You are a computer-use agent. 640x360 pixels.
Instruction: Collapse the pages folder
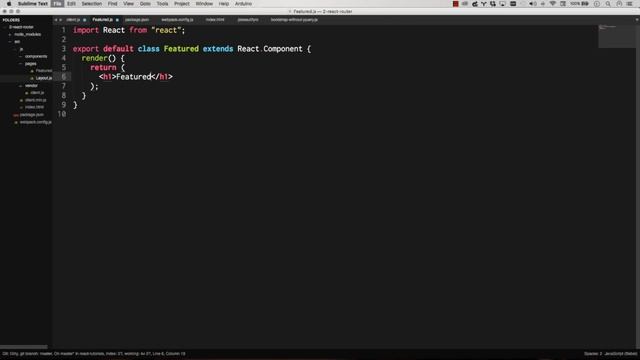coord(21,64)
